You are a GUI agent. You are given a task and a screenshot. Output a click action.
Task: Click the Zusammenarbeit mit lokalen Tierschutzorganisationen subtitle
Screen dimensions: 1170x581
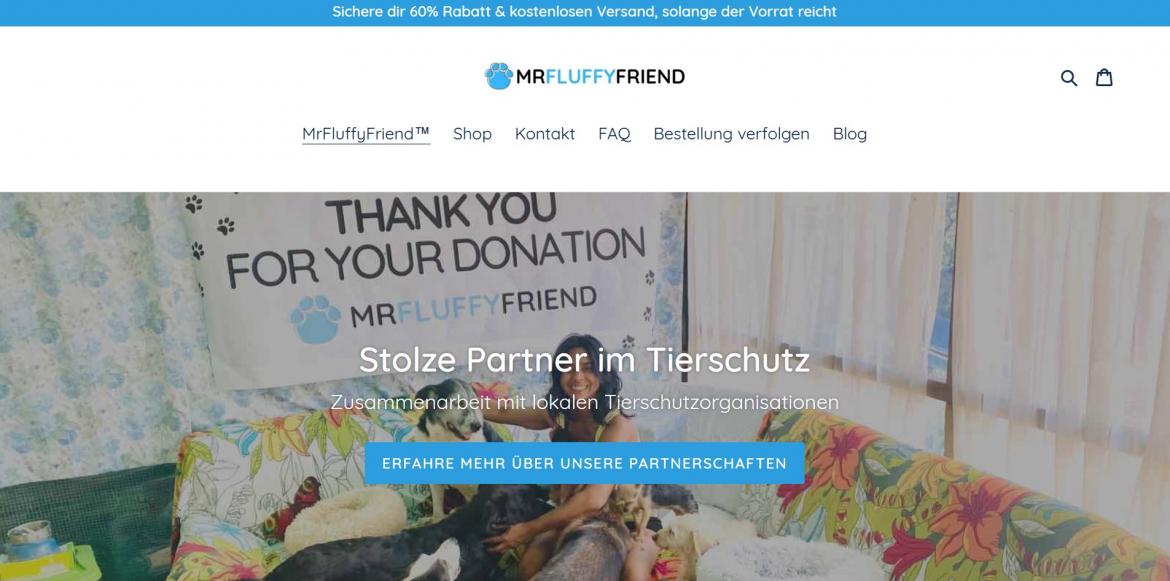click(x=584, y=402)
